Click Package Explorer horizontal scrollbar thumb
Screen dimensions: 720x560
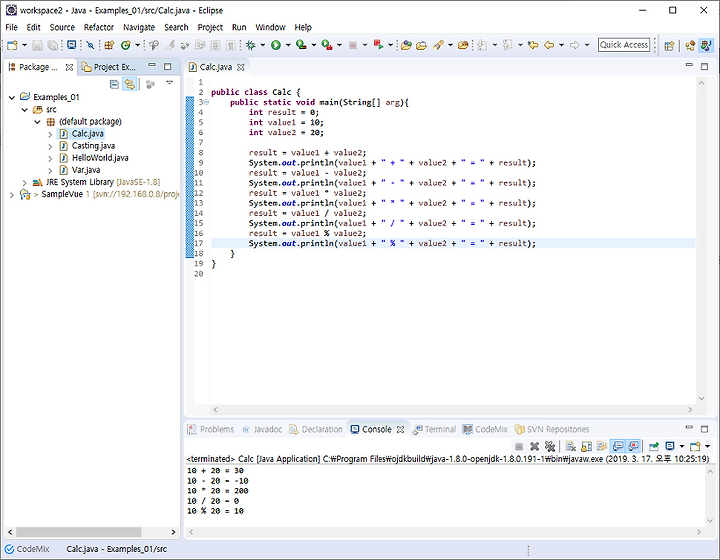click(79, 532)
